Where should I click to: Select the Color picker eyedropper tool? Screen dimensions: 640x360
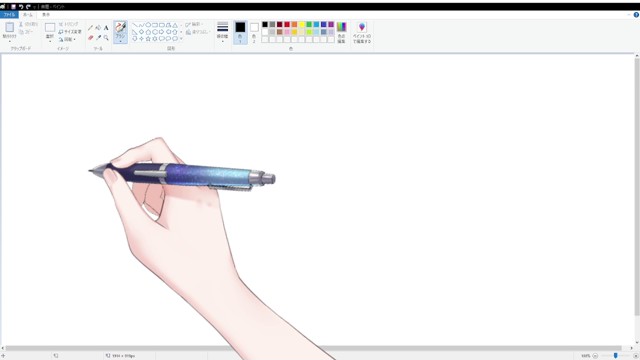pyautogui.click(x=98, y=38)
